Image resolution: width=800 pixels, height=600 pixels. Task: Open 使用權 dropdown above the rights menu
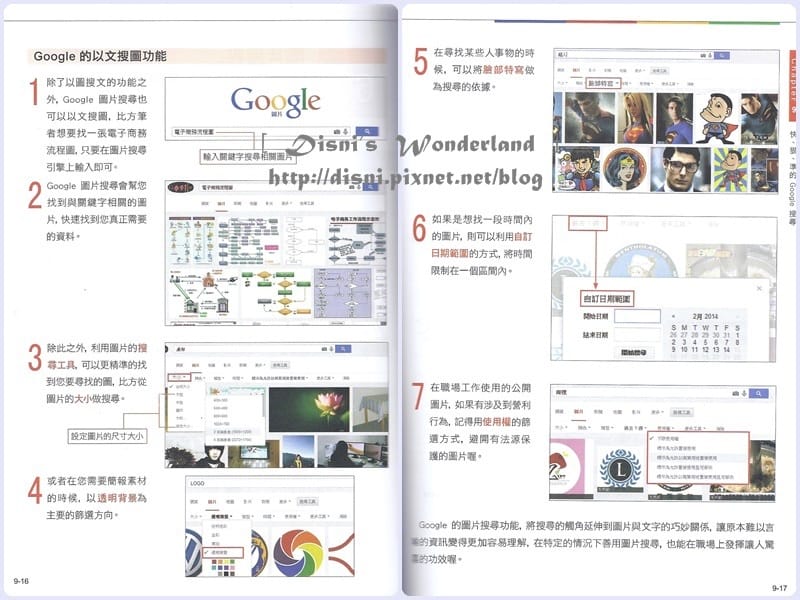click(665, 428)
